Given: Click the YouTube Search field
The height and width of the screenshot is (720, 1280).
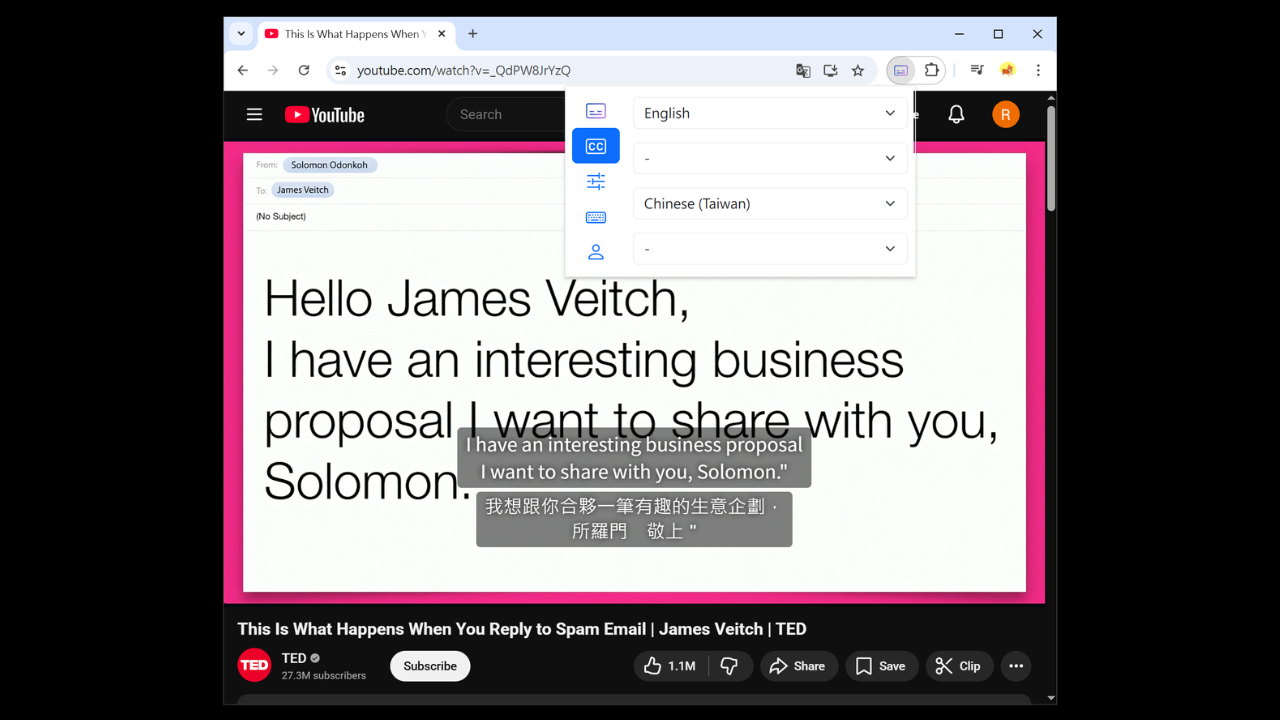Looking at the screenshot, I should pyautogui.click(x=507, y=115).
